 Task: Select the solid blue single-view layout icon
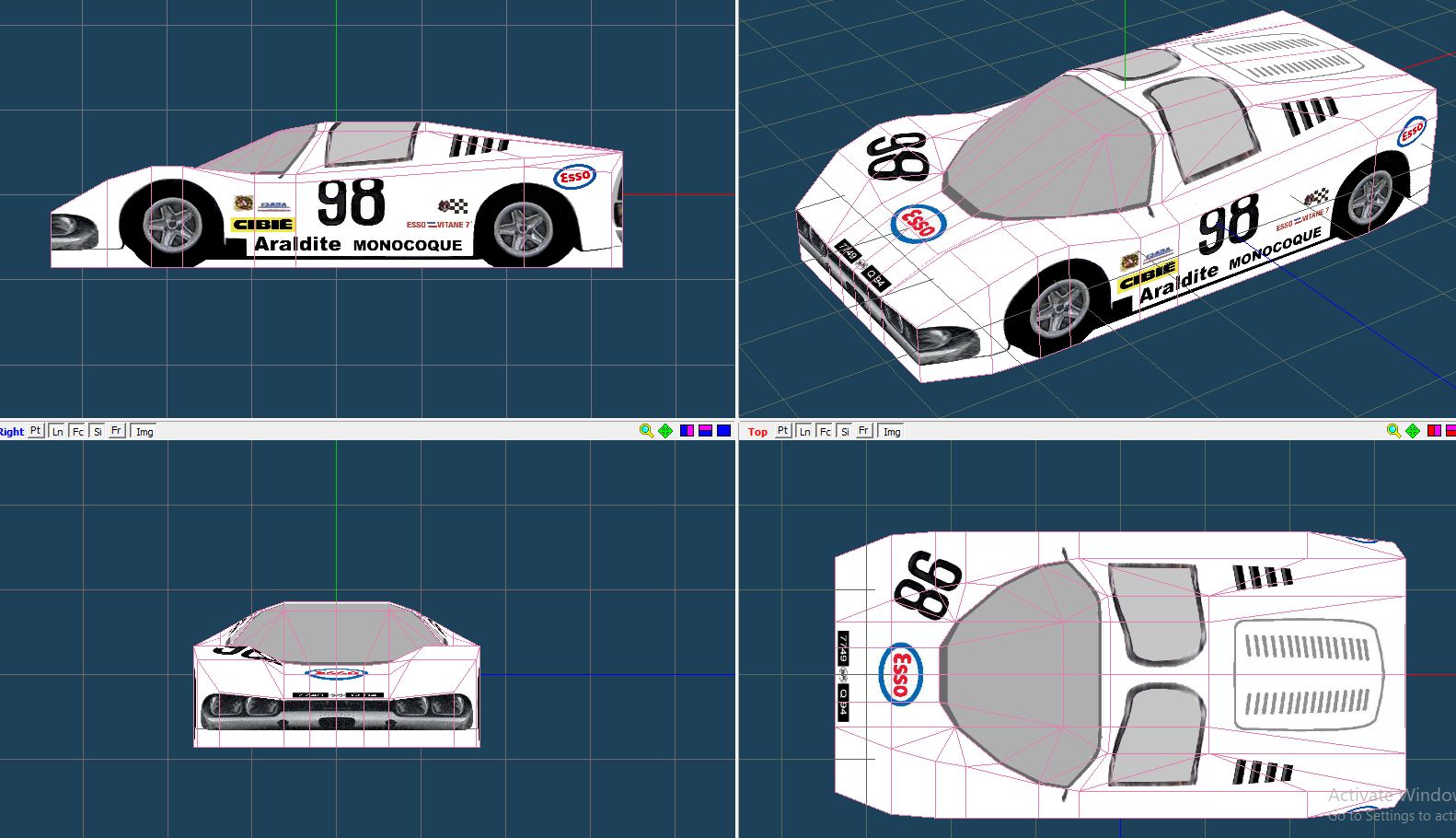coord(724,431)
